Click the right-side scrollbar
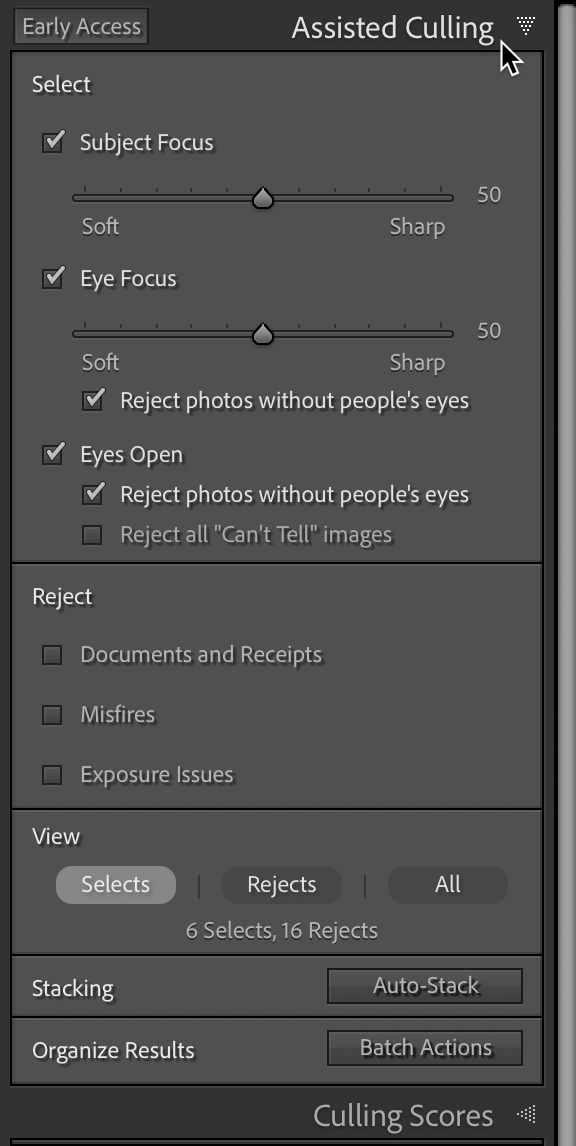Viewport: 576px width, 1146px height. click(567, 573)
